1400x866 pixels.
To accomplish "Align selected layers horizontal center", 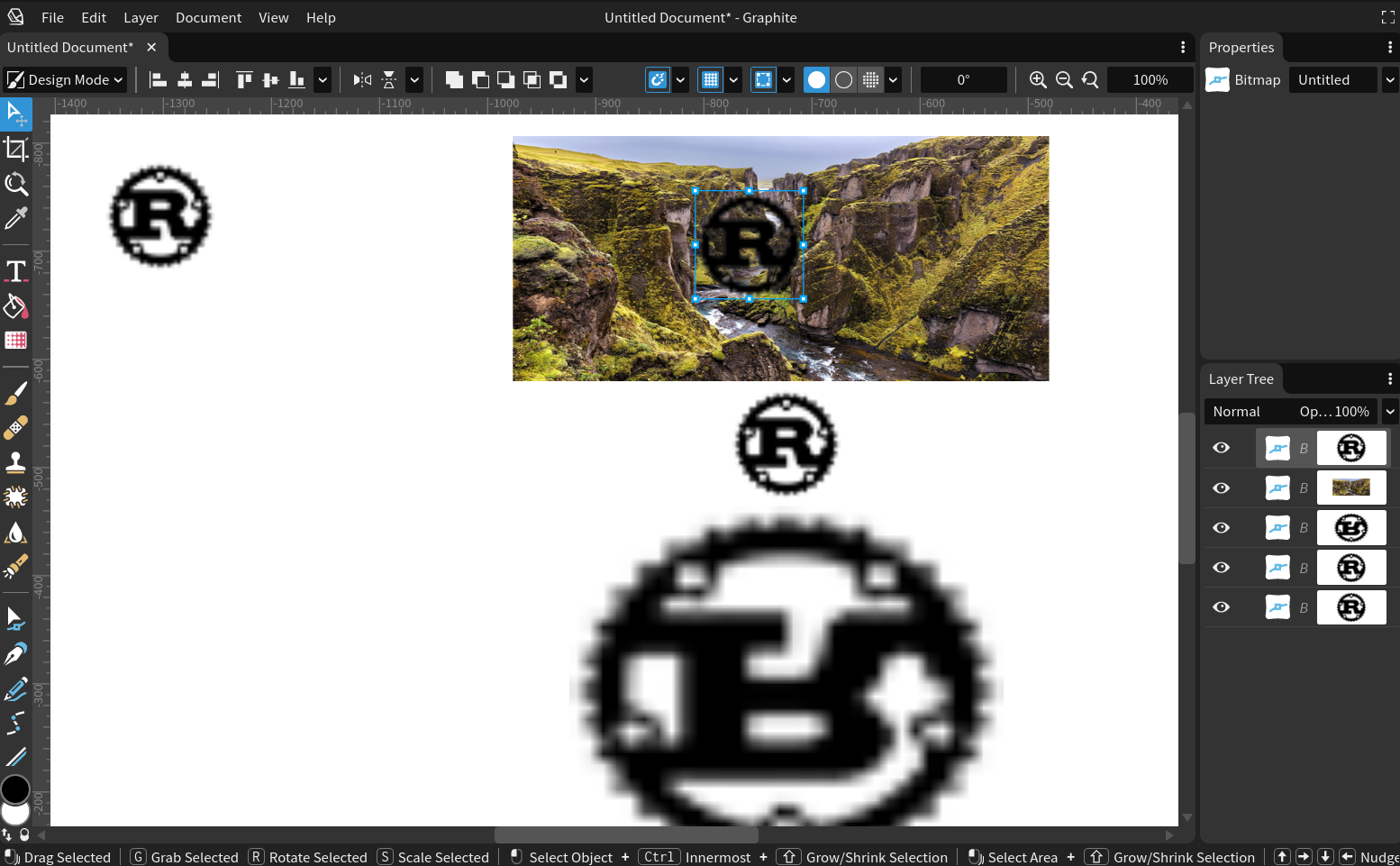I will [185, 80].
